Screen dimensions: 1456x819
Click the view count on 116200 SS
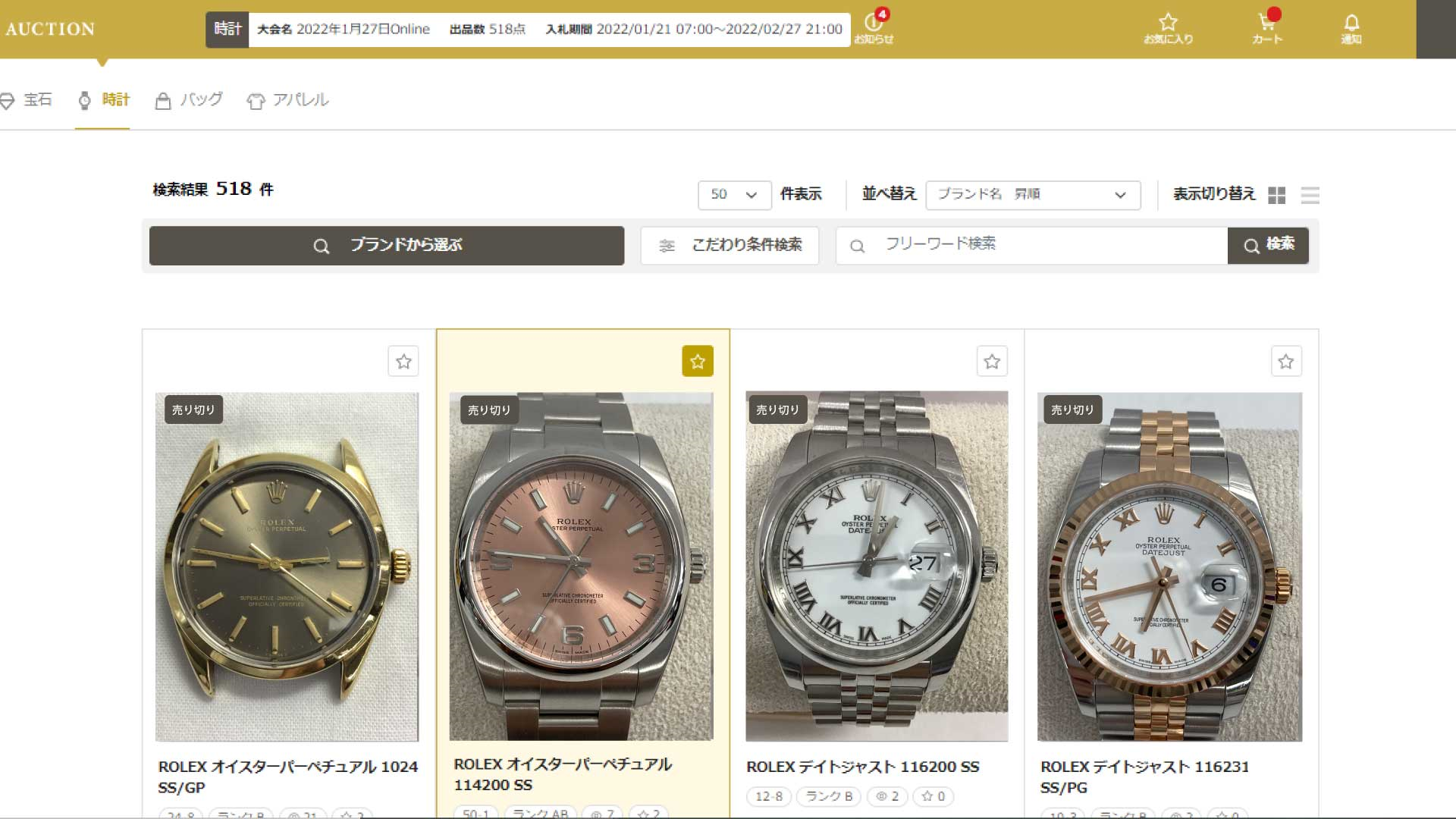click(887, 796)
